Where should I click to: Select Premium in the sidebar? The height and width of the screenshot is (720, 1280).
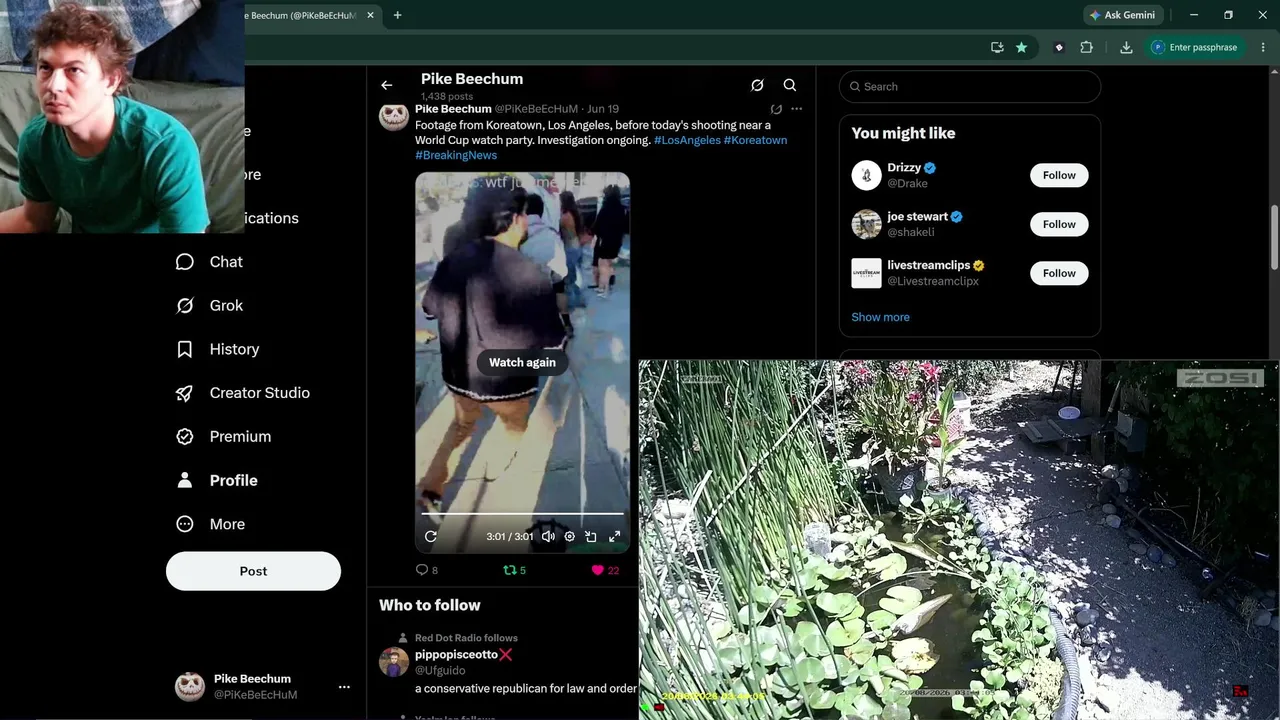[x=224, y=437]
